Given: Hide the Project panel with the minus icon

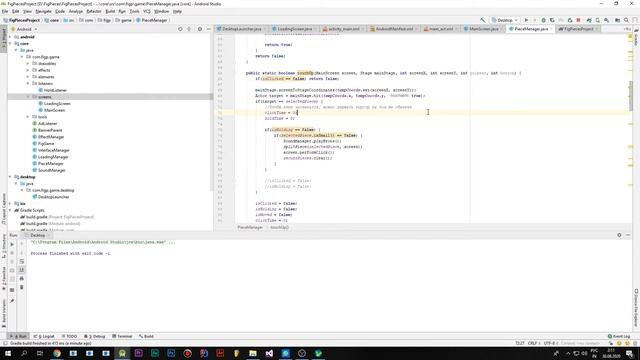Looking at the screenshot, I should [209, 29].
